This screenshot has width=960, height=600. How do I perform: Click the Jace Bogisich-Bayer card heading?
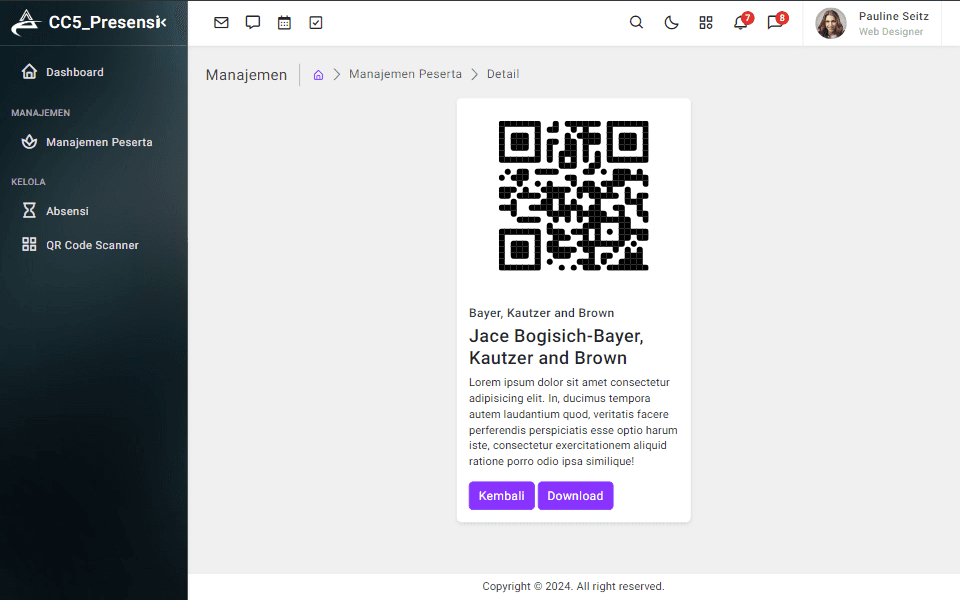tap(556, 347)
